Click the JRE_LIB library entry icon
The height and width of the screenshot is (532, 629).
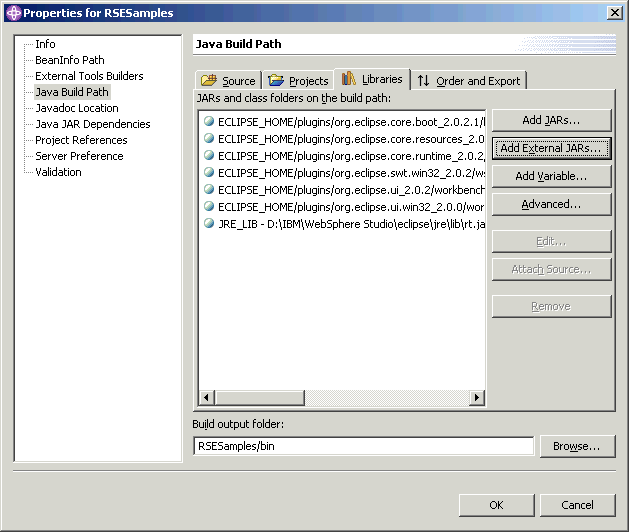(209, 224)
